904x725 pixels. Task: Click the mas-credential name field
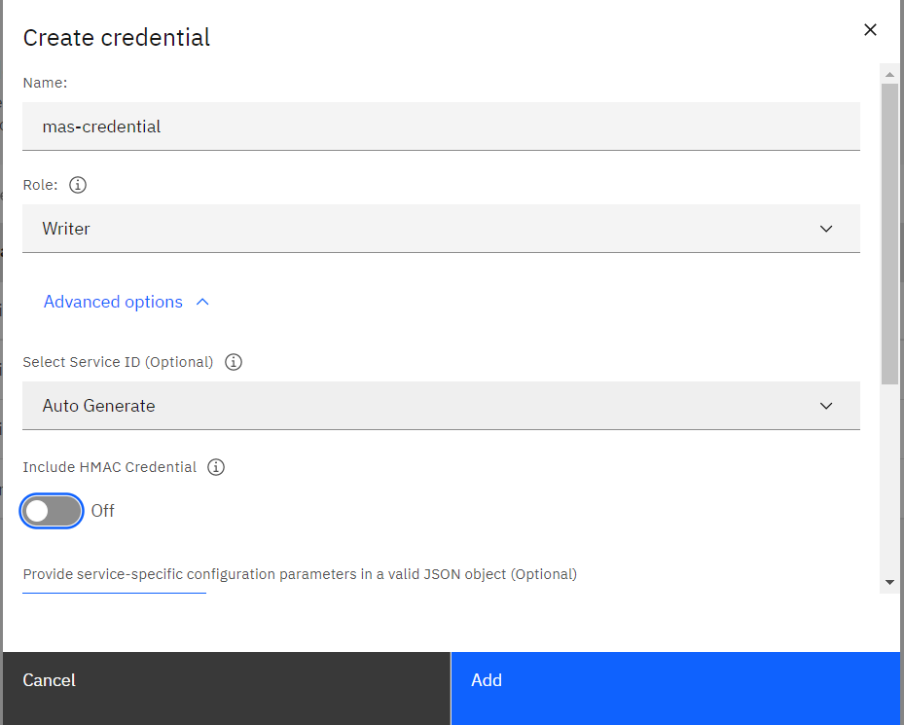(x=441, y=126)
